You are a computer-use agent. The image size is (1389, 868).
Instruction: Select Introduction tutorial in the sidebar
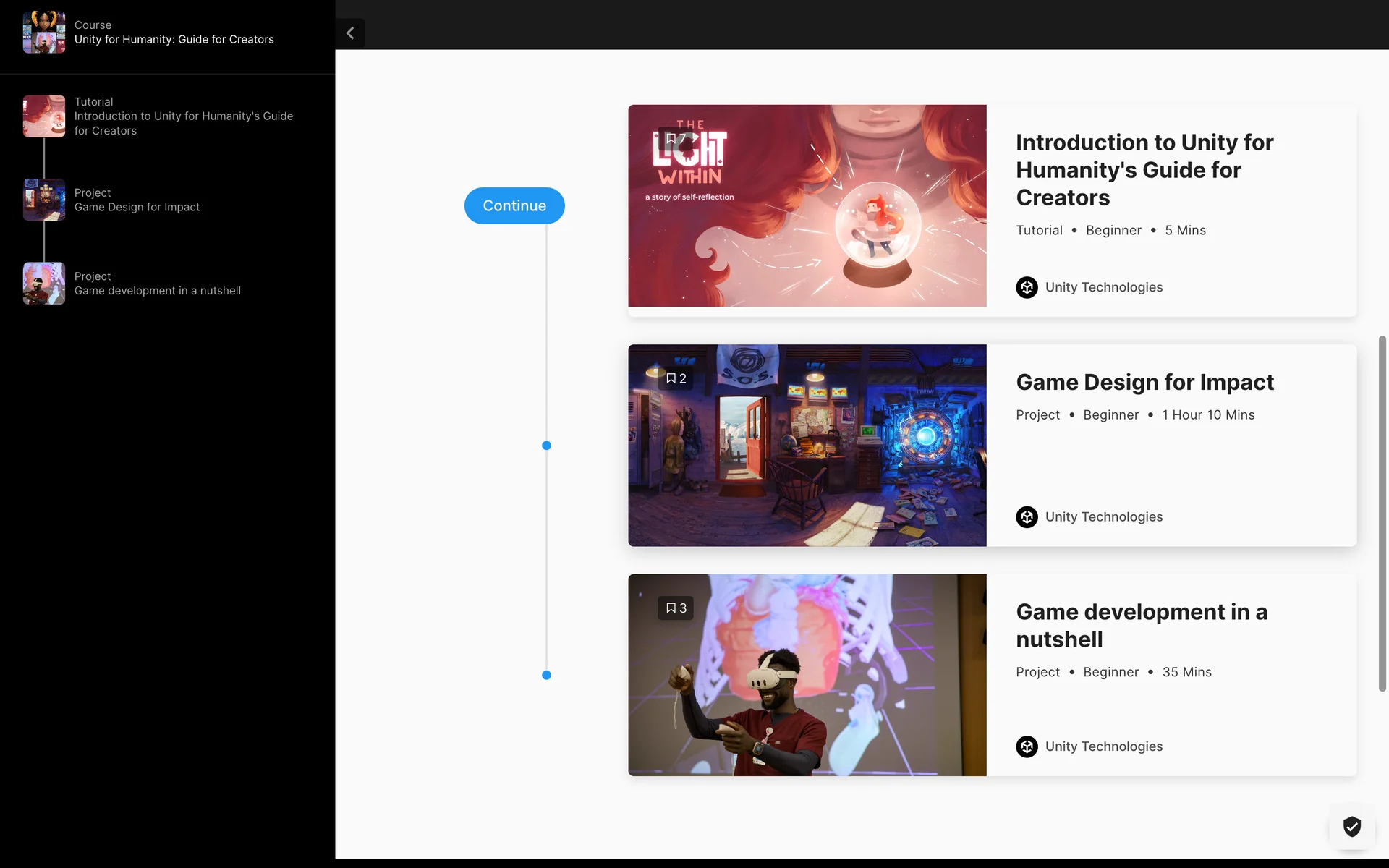[183, 116]
